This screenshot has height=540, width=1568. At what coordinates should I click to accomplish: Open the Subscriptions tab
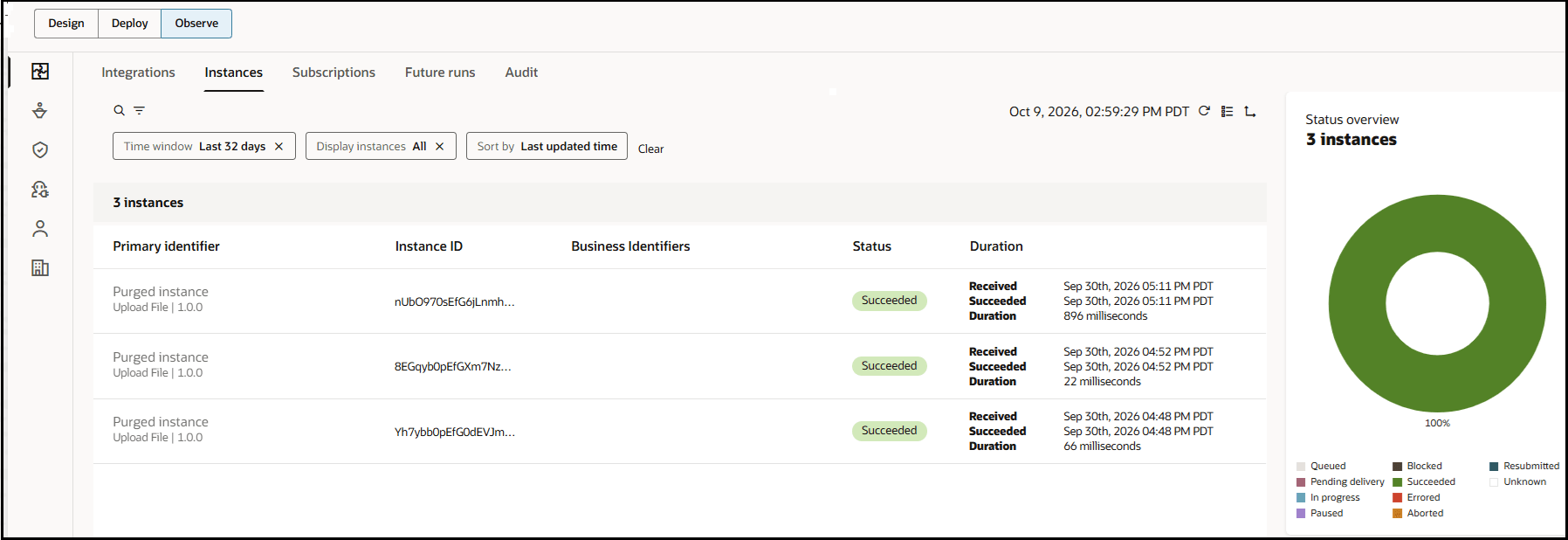(x=334, y=73)
